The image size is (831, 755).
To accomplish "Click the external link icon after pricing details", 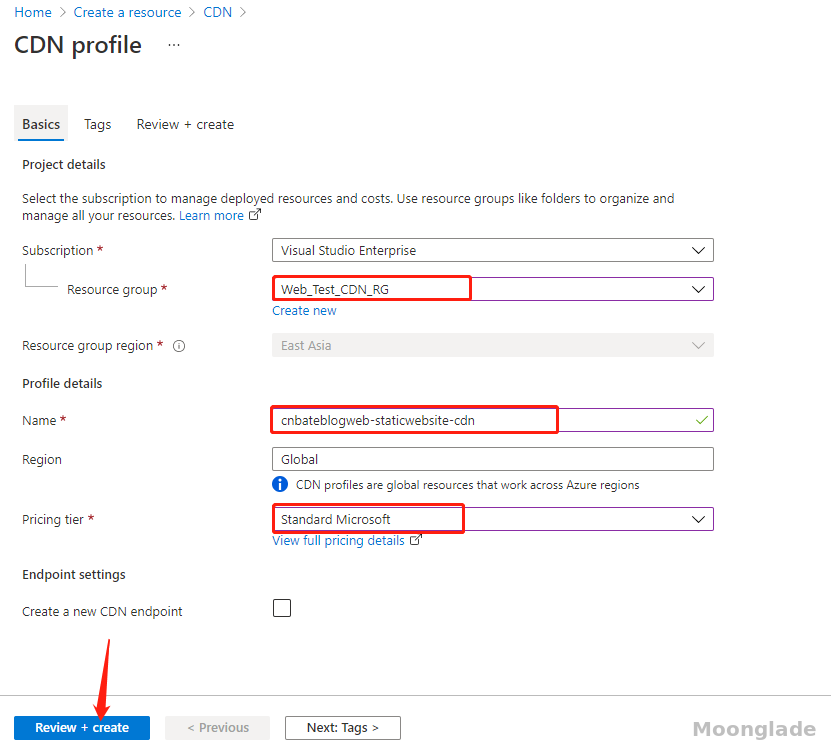I will [416, 540].
